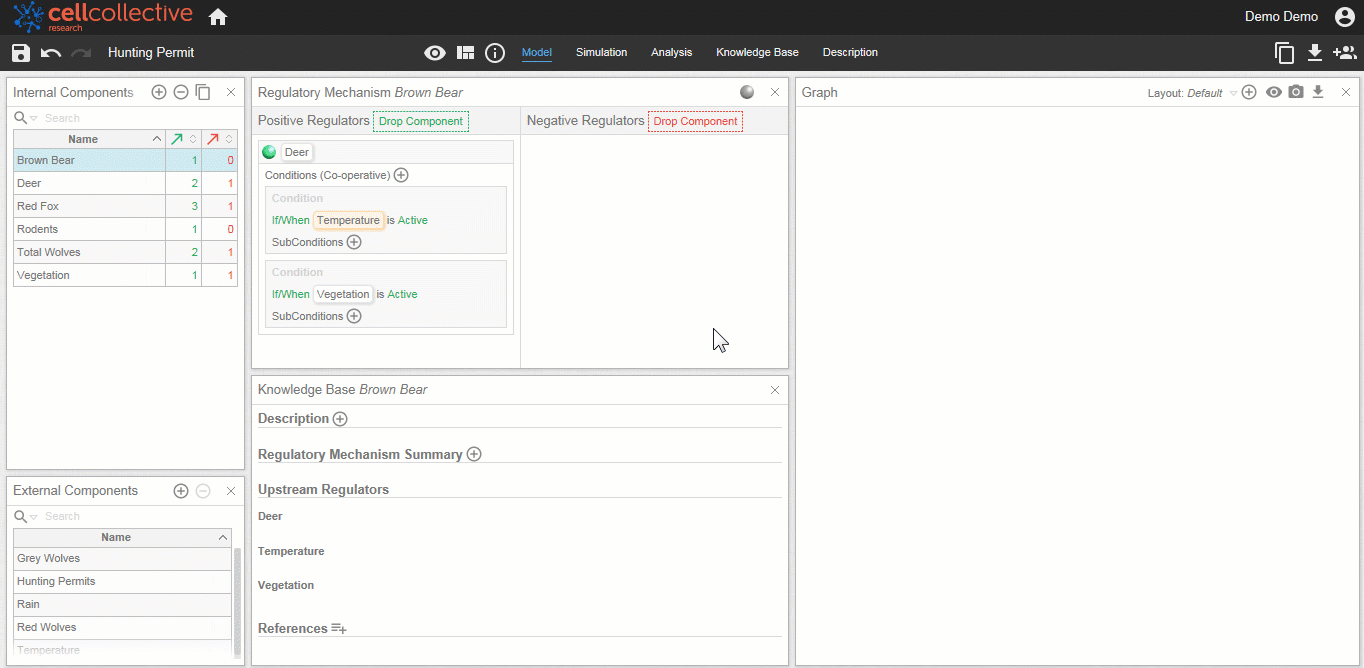Take a snapshot of the Graph panel
The height and width of the screenshot is (668, 1364).
coord(1296,92)
